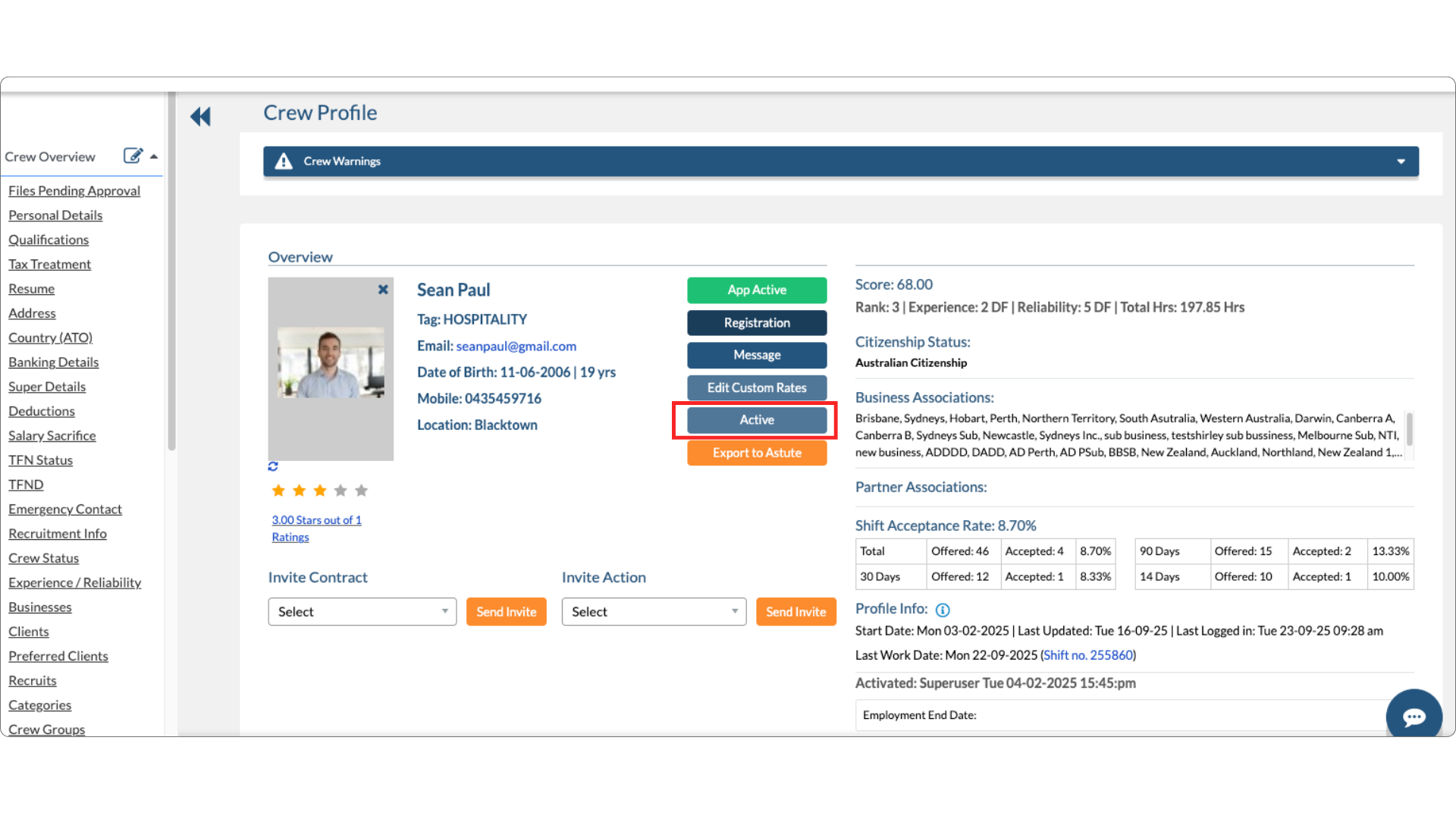
Task: Toggle the Active crew status button
Action: pos(756,420)
